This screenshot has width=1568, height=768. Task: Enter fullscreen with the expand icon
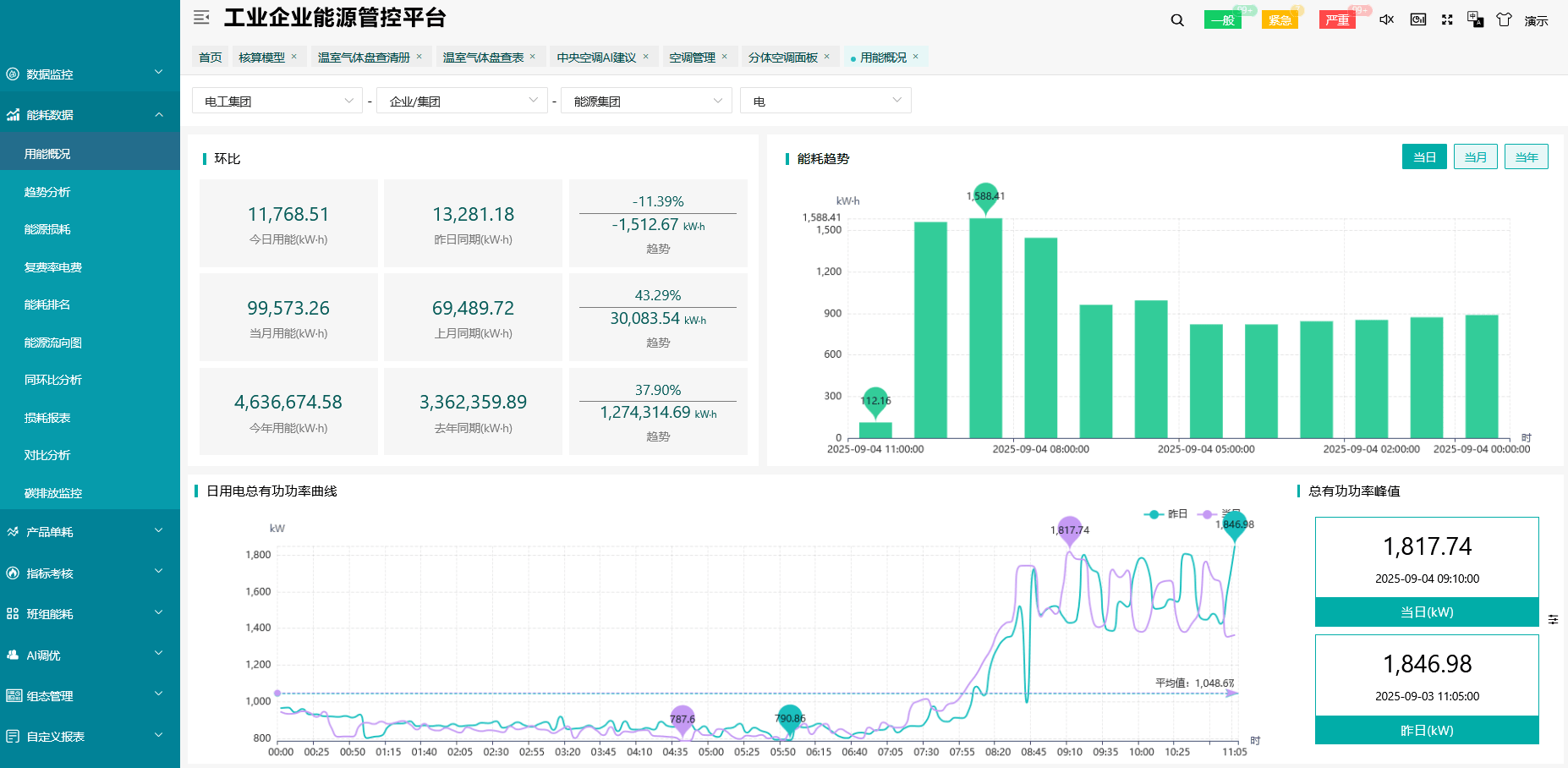coord(1447,19)
